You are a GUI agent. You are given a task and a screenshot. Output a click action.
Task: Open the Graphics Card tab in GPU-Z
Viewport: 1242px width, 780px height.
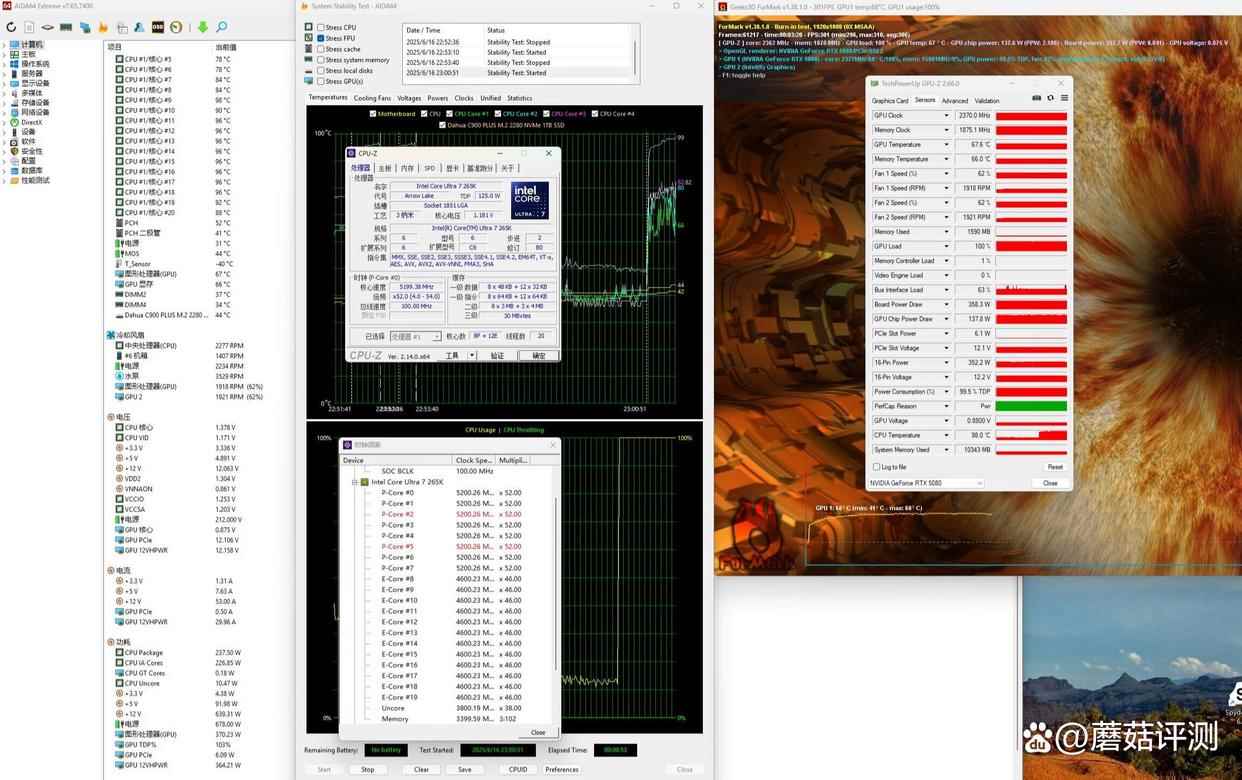tap(890, 101)
